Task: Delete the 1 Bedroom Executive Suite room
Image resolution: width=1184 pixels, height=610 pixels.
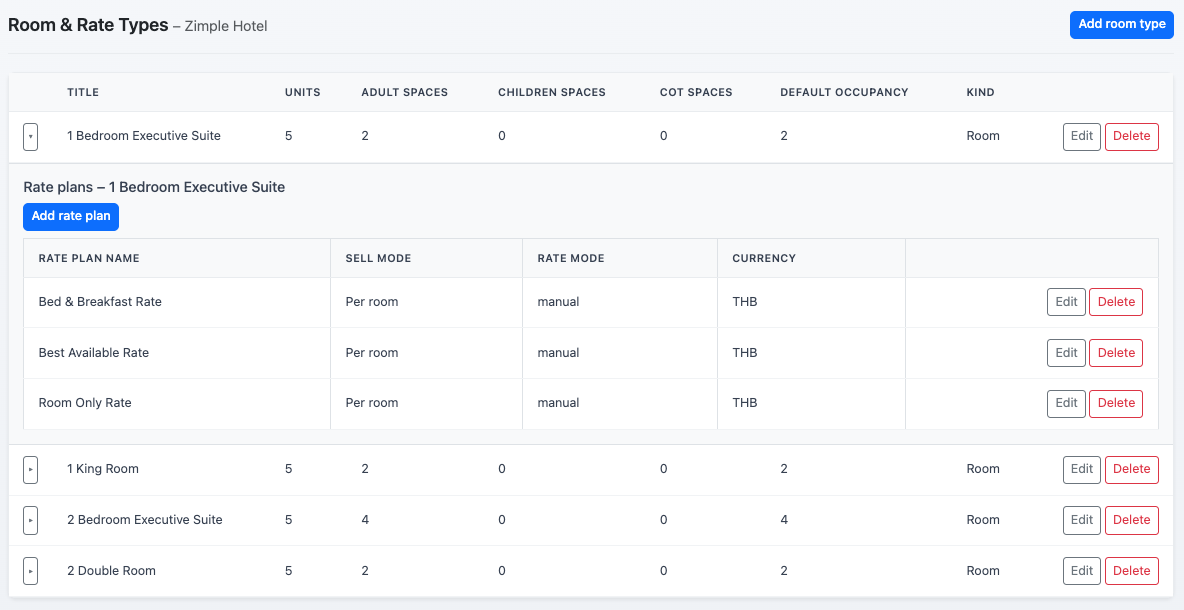Action: 1131,136
